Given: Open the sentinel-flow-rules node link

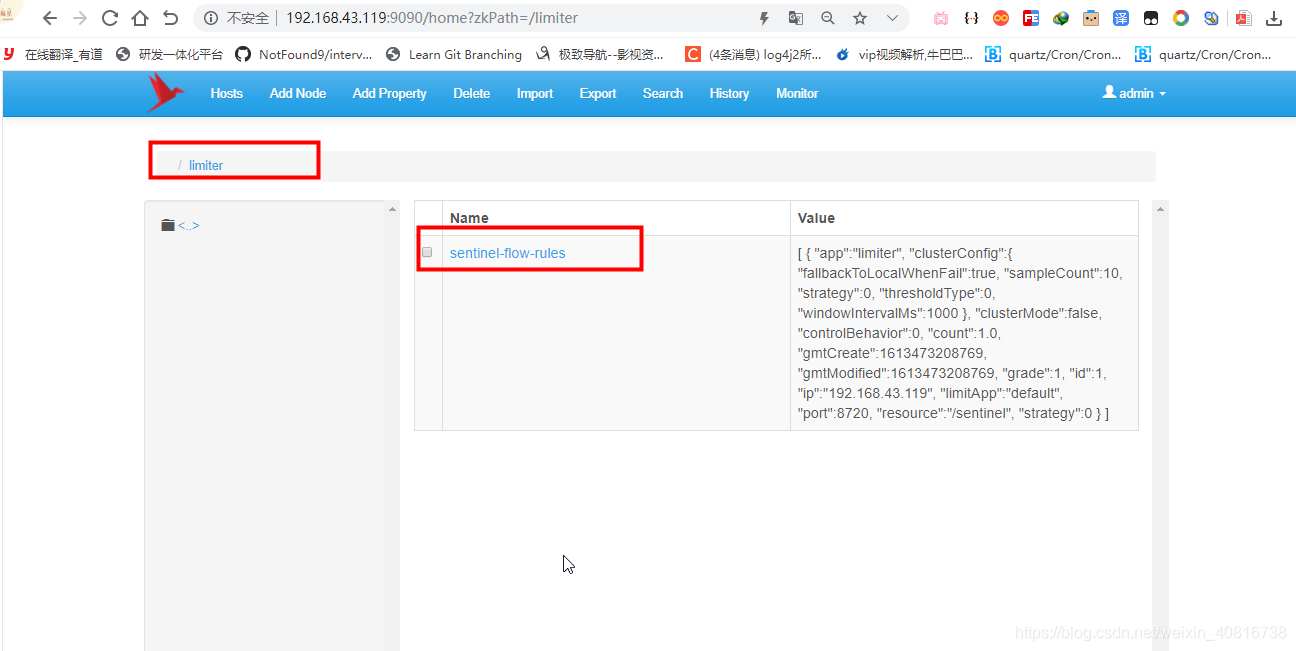Looking at the screenshot, I should pyautogui.click(x=507, y=253).
